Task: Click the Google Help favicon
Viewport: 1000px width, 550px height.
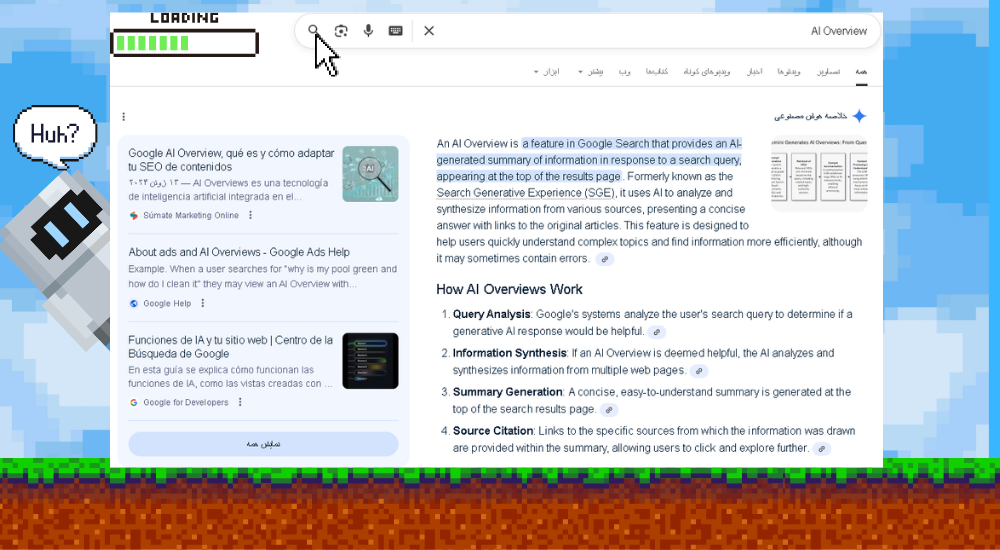Action: (134, 304)
